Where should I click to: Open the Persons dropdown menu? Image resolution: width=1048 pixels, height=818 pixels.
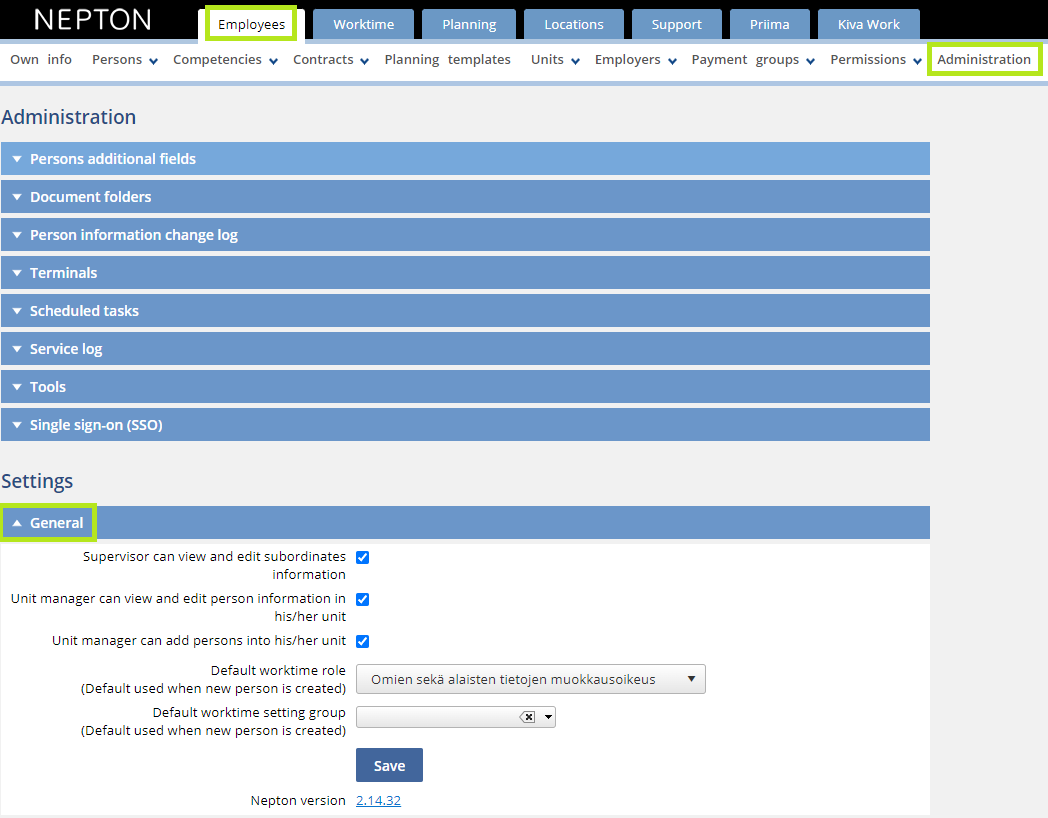124,59
